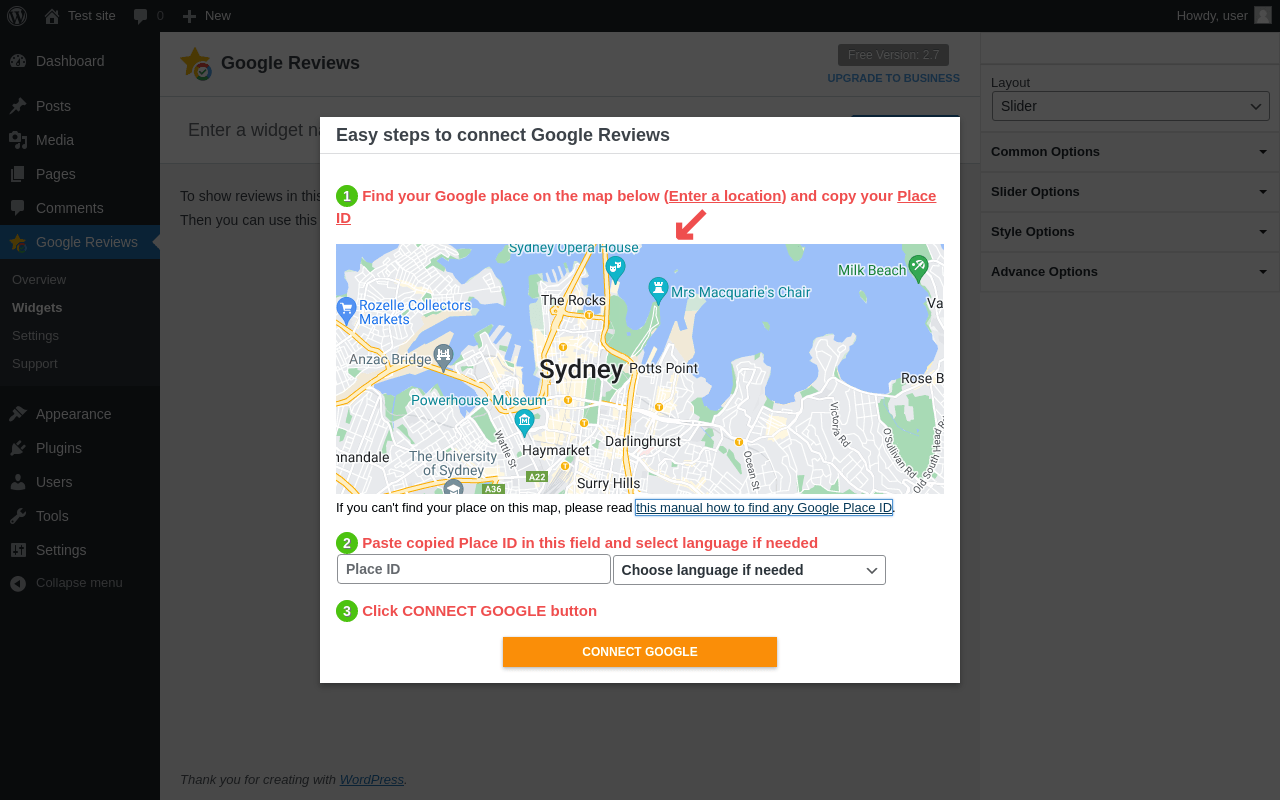Viewport: 1280px width, 800px height.
Task: Open the Layout Slider dropdown
Action: click(1131, 106)
